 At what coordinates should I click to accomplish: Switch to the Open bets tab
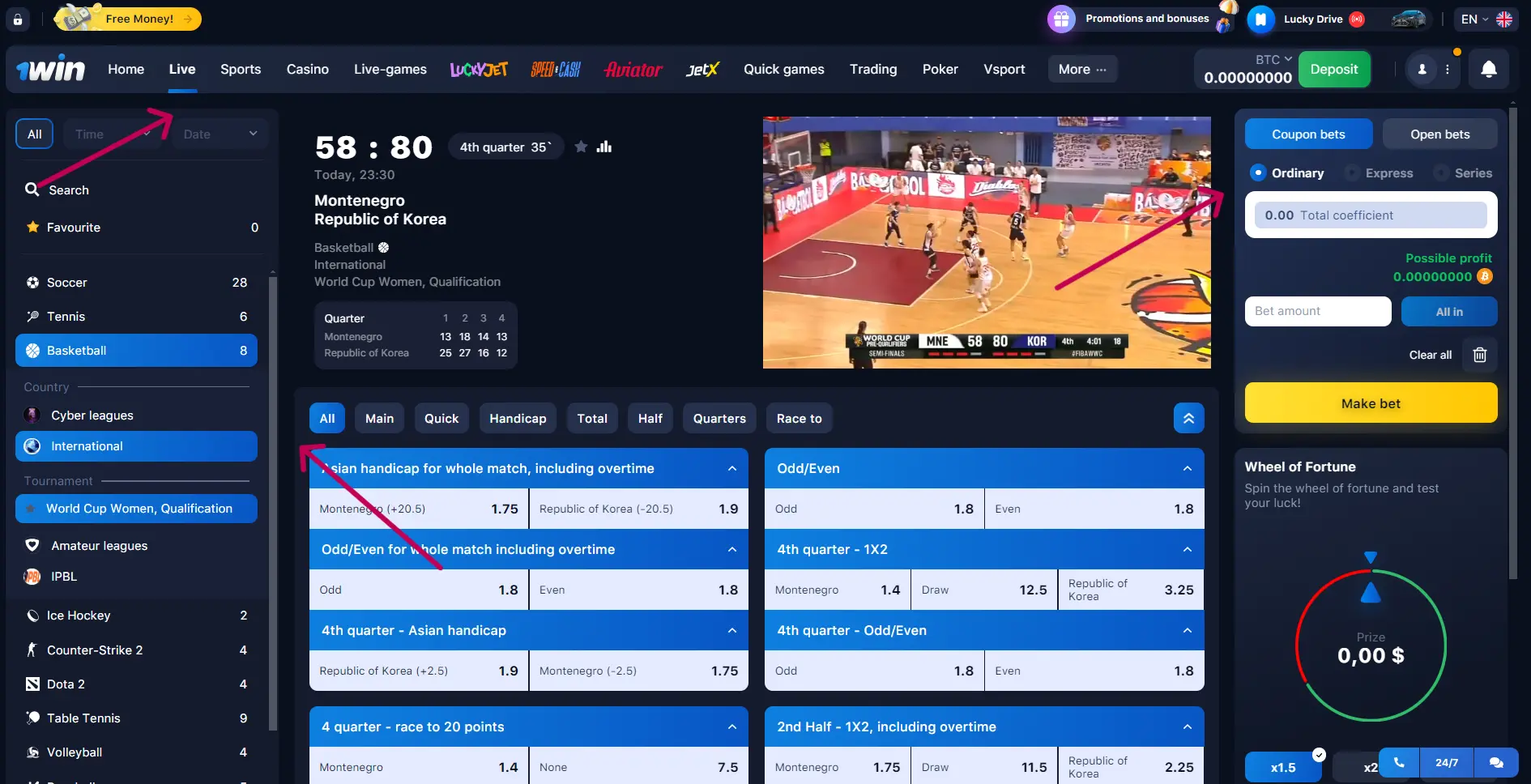1439,134
